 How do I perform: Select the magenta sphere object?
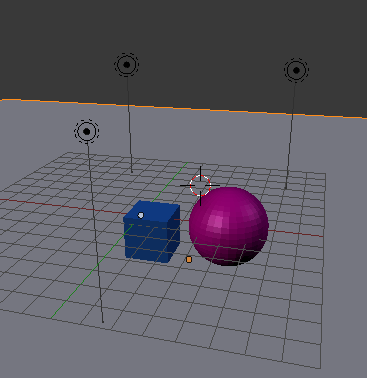pos(229,226)
